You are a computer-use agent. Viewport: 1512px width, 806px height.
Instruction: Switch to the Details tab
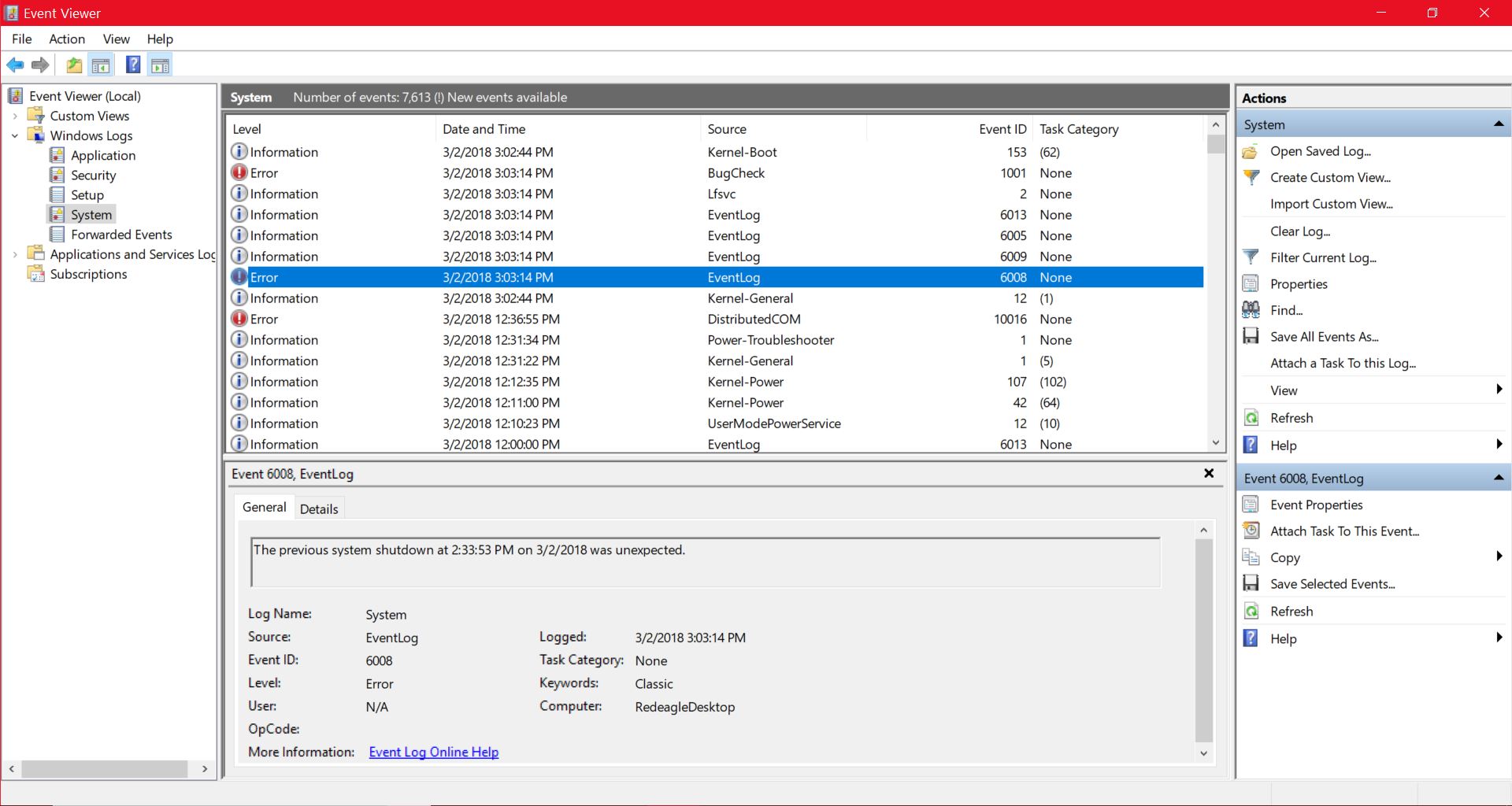pos(319,509)
